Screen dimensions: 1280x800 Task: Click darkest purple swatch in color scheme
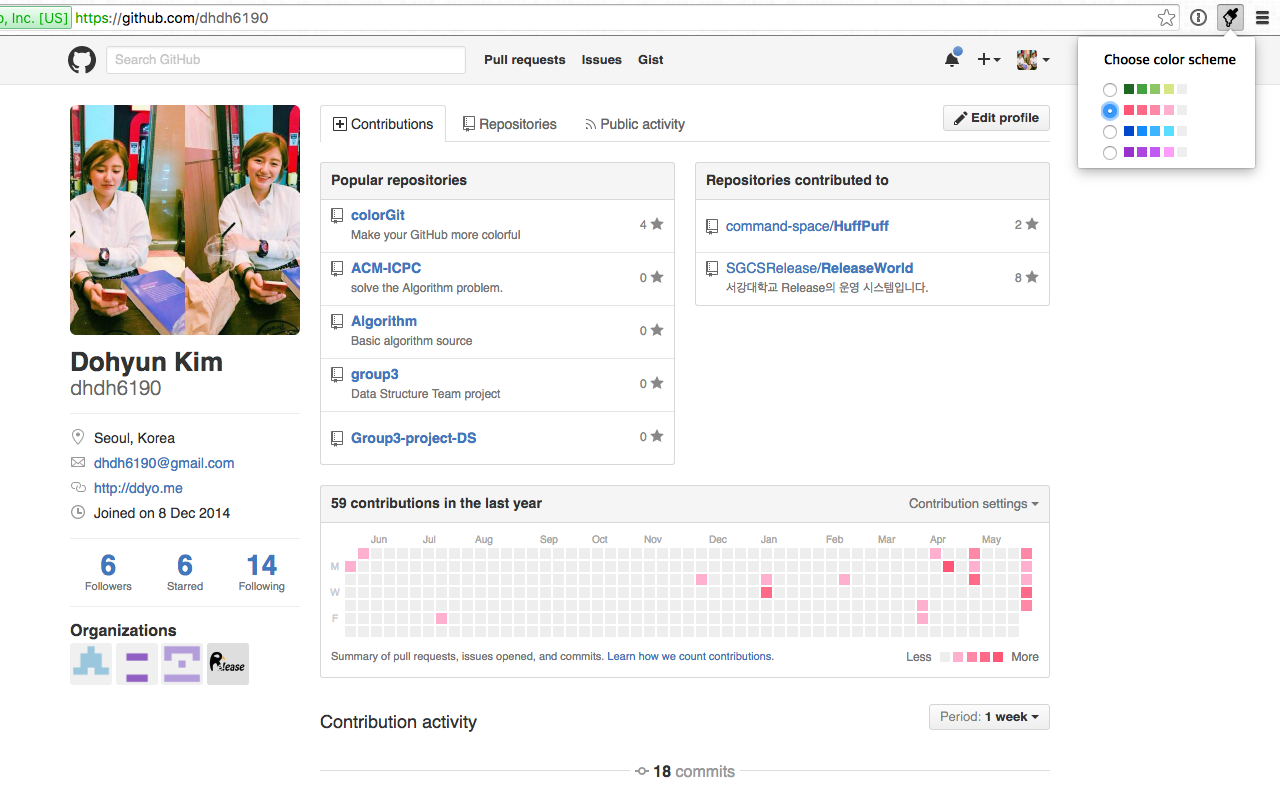pyautogui.click(x=1129, y=152)
